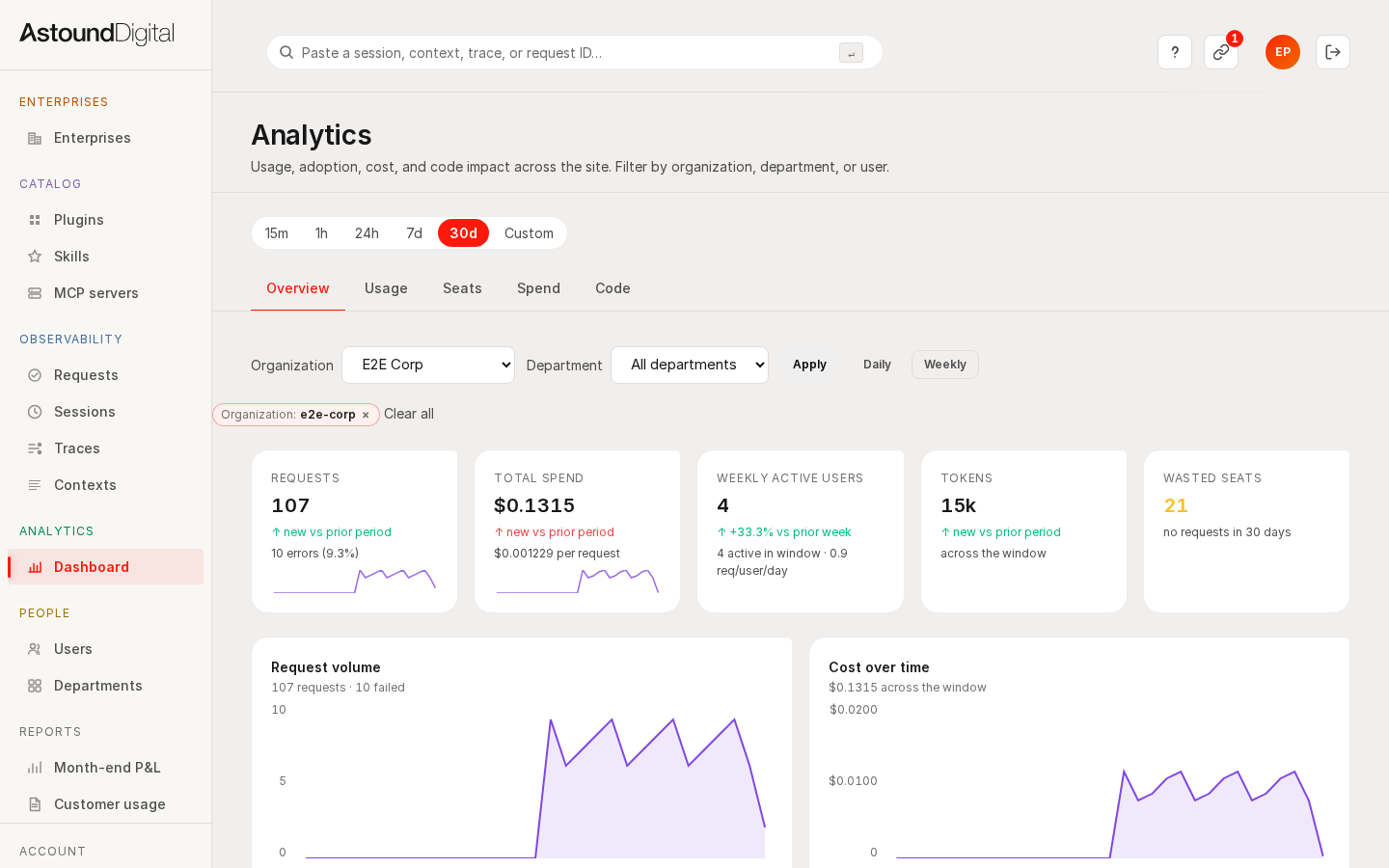
Task: Click the Requests sparkline graph
Action: [354, 581]
